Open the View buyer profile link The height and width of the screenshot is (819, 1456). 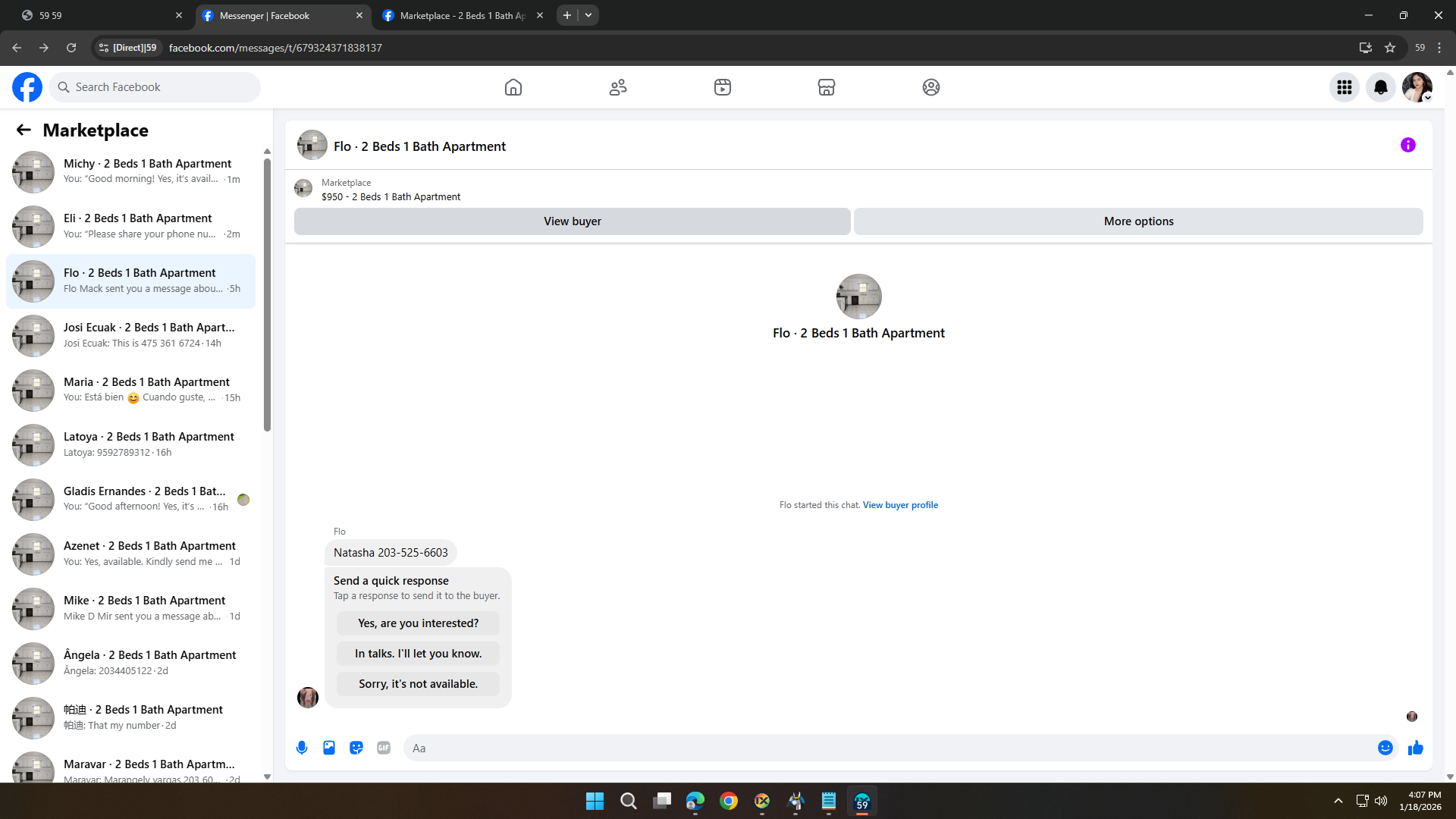point(900,505)
